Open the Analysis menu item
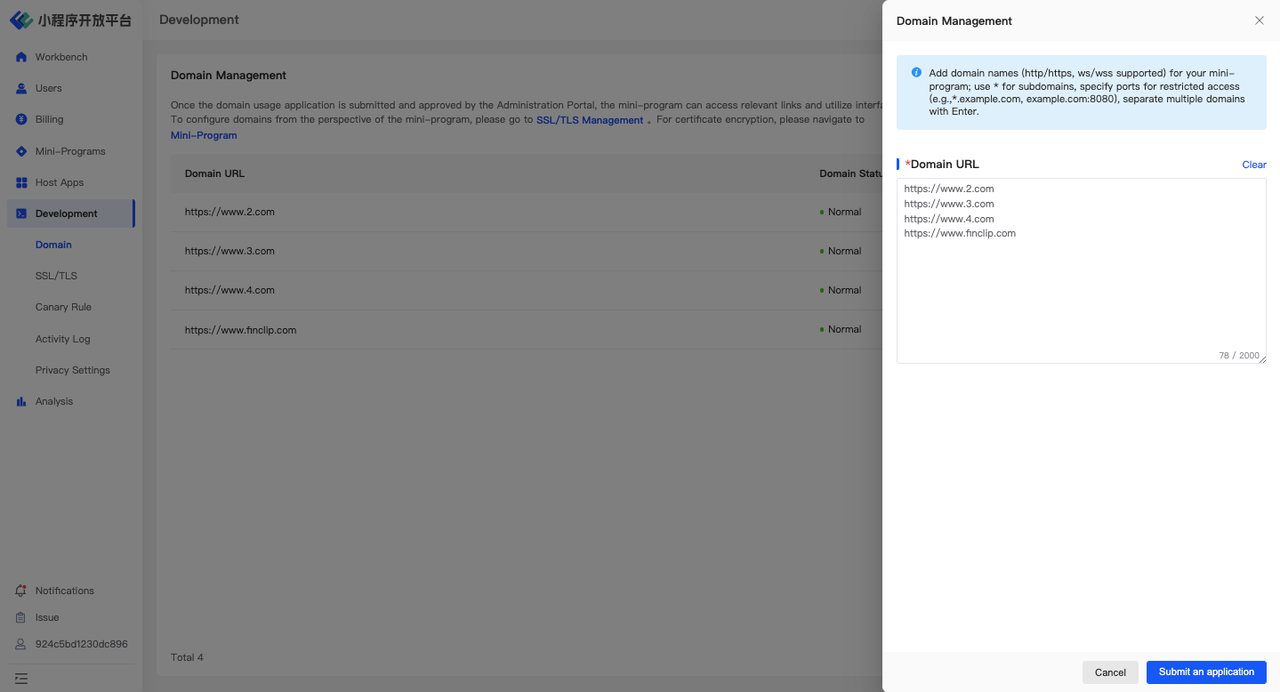 [x=70, y=401]
